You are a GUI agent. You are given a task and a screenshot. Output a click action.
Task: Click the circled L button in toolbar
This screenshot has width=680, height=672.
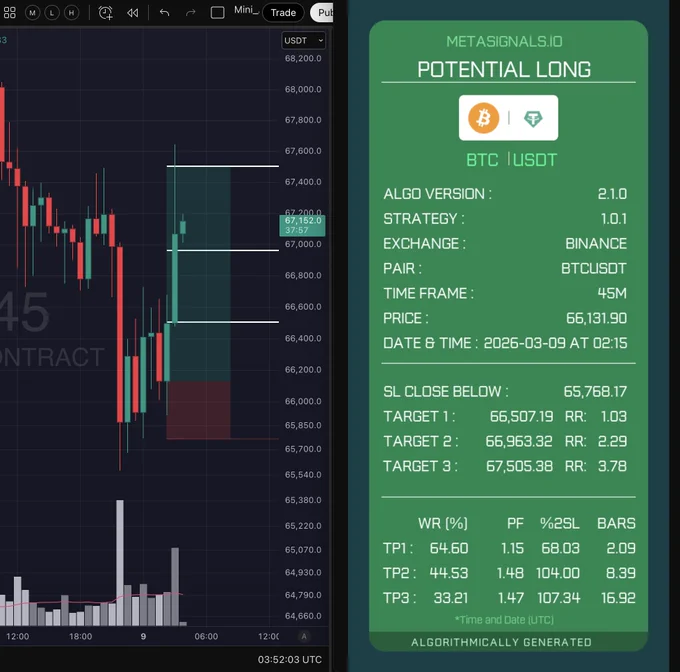pyautogui.click(x=52, y=13)
